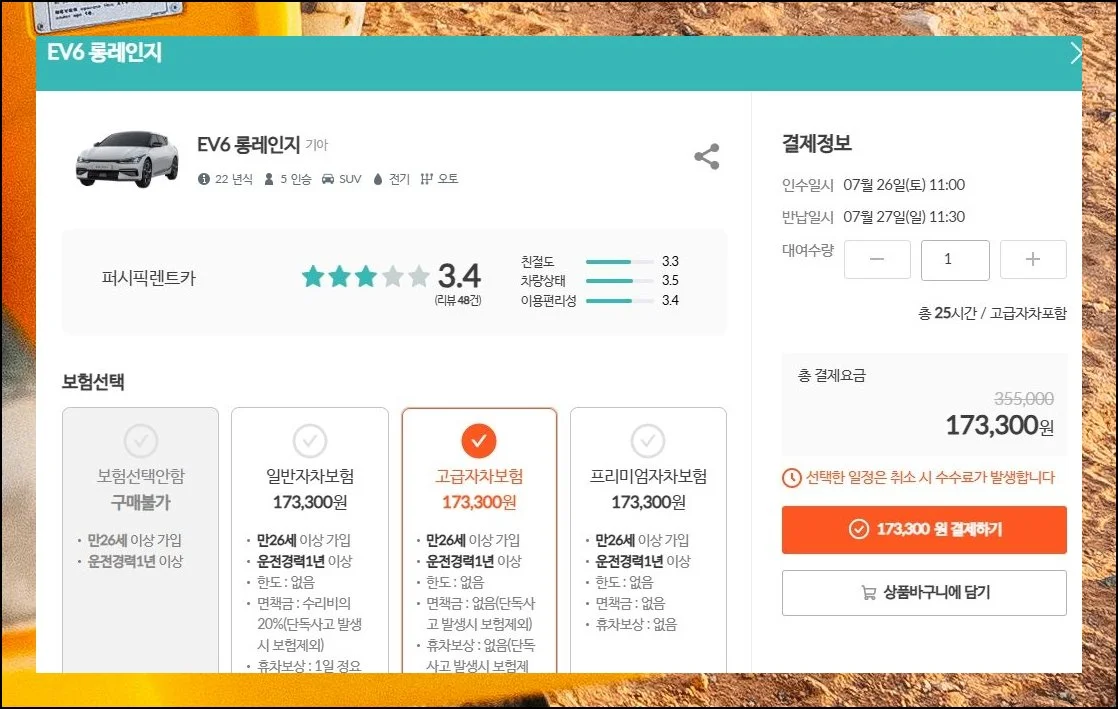The height and width of the screenshot is (709, 1118).
Task: Select the 일반자차보험 insurance option
Action: pos(310,441)
